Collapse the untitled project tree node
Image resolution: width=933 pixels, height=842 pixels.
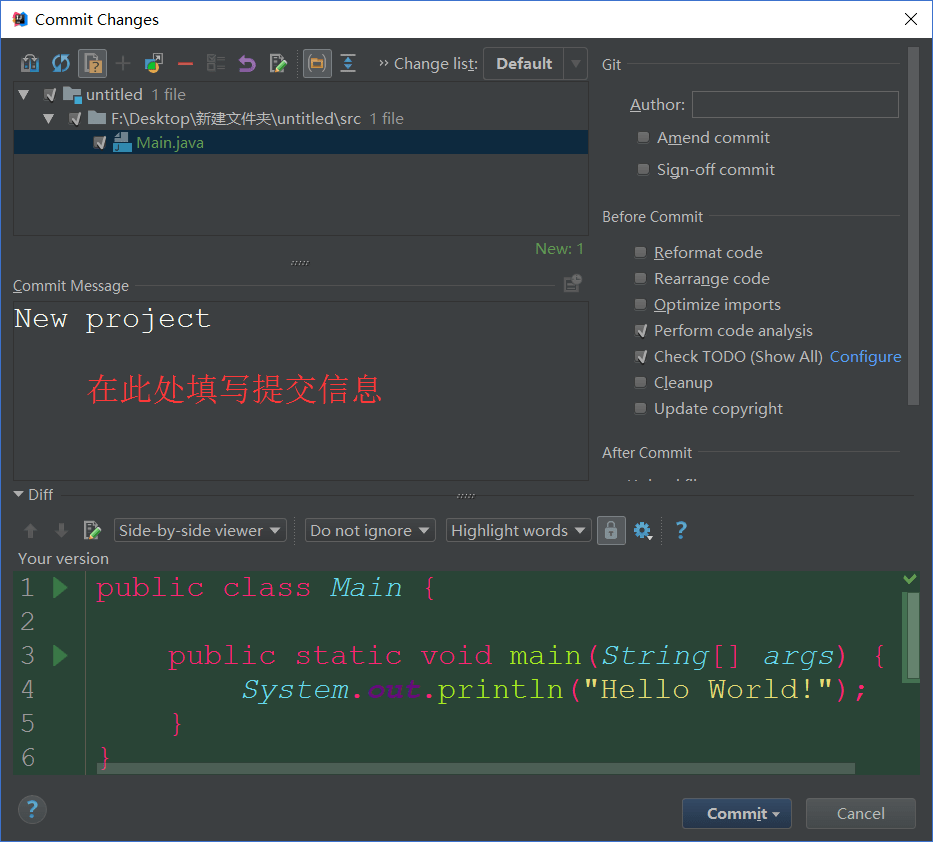24,95
